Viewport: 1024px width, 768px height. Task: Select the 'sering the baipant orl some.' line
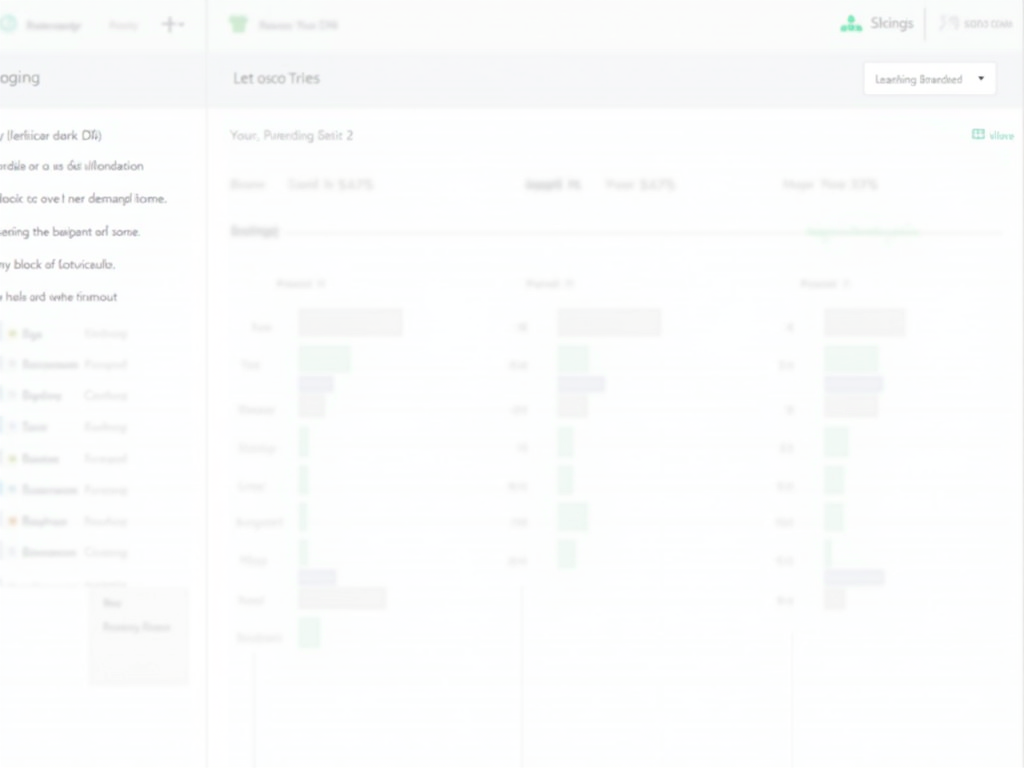[x=70, y=232]
